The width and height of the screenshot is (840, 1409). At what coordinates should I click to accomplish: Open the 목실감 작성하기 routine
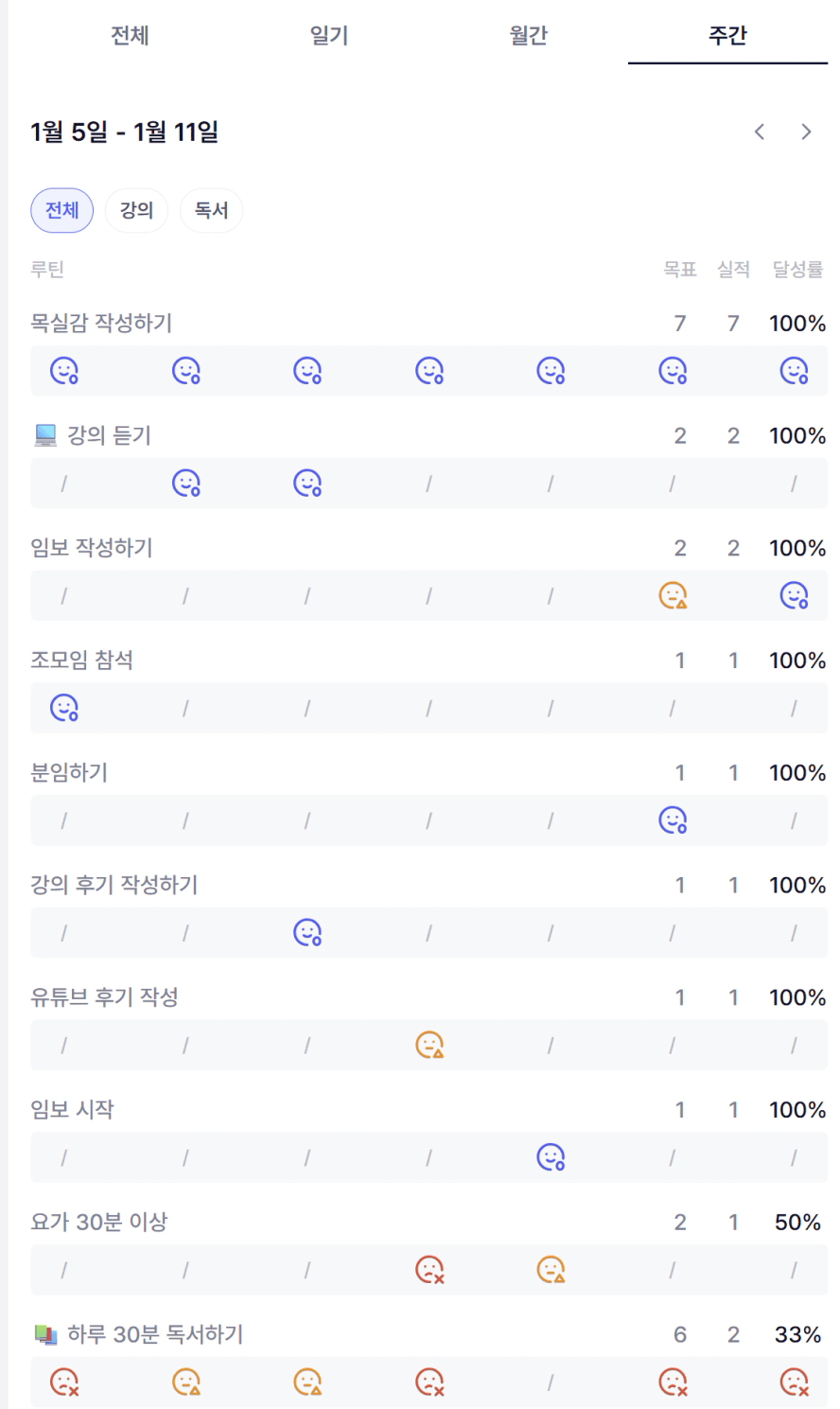point(101,324)
